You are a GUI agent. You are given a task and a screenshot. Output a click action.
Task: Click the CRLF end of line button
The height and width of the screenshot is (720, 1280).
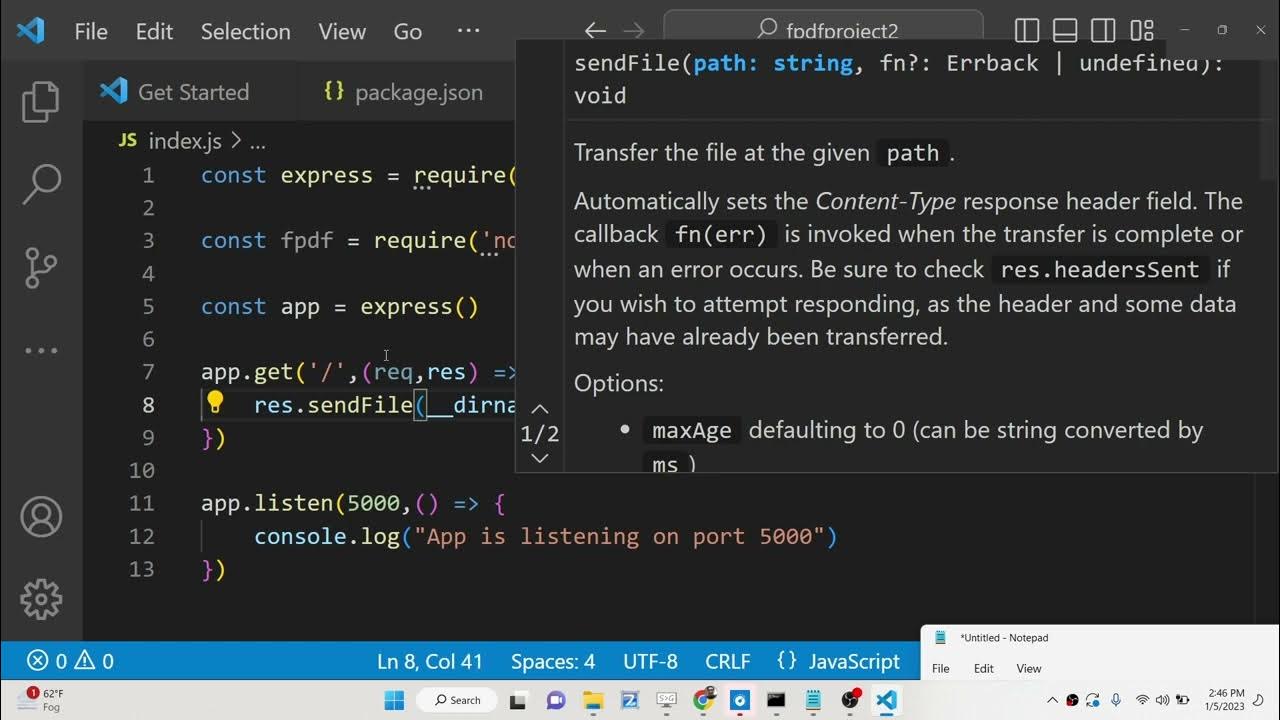pos(727,661)
